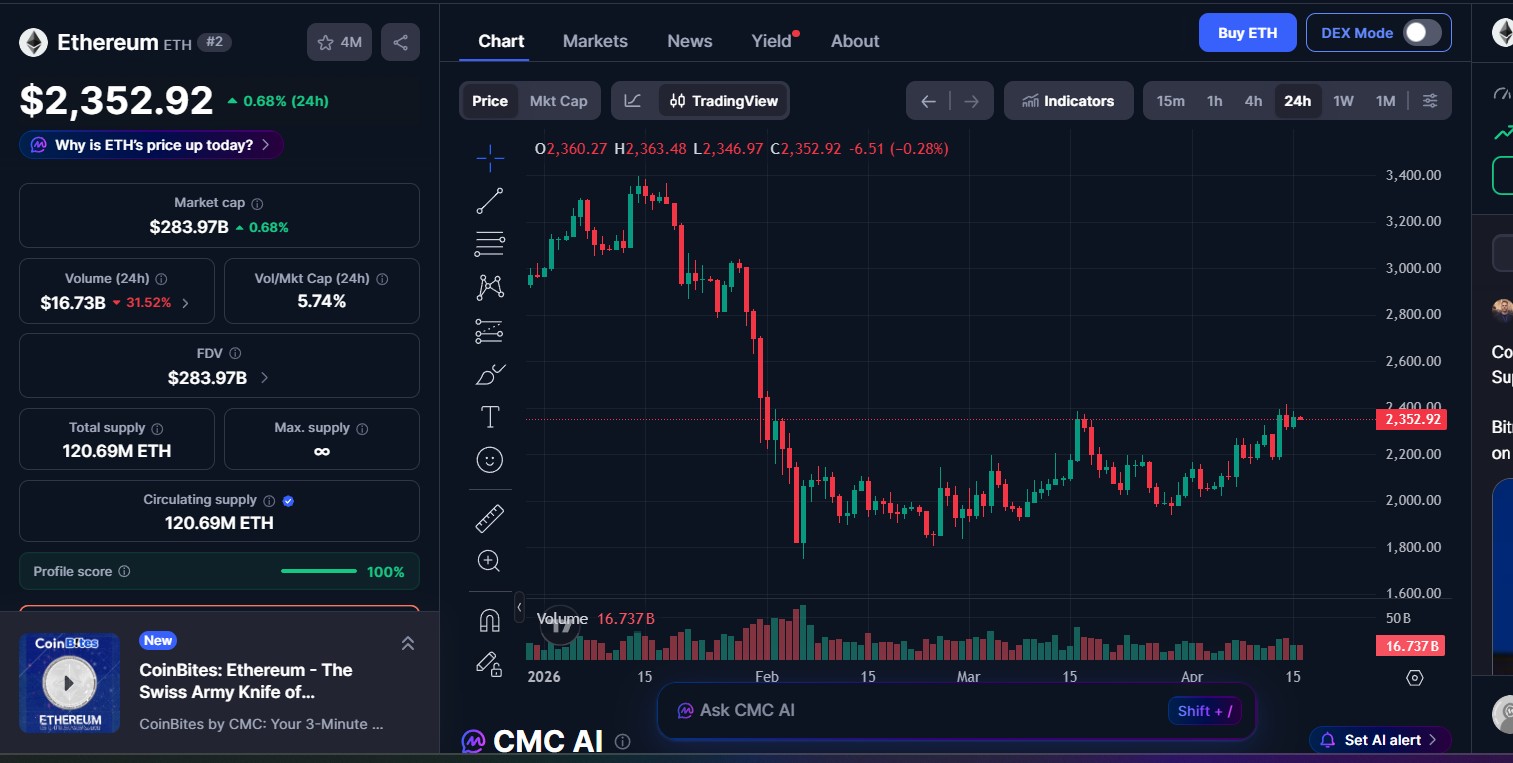This screenshot has height=763, width=1513.
Task: Select the 1W timeframe
Action: click(x=1343, y=100)
